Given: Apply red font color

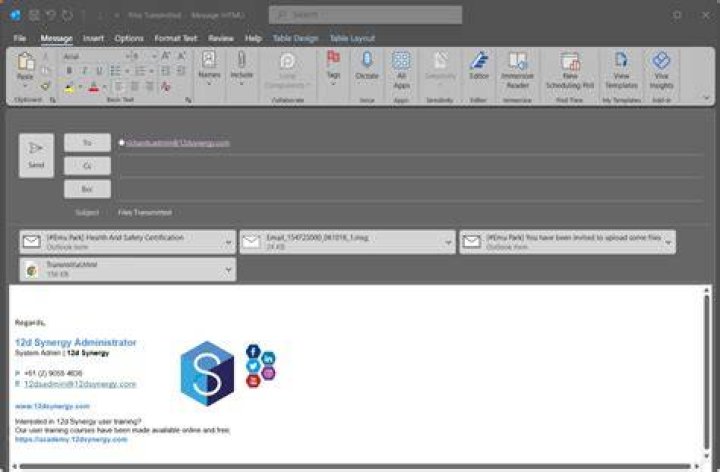Looking at the screenshot, I should (x=93, y=87).
